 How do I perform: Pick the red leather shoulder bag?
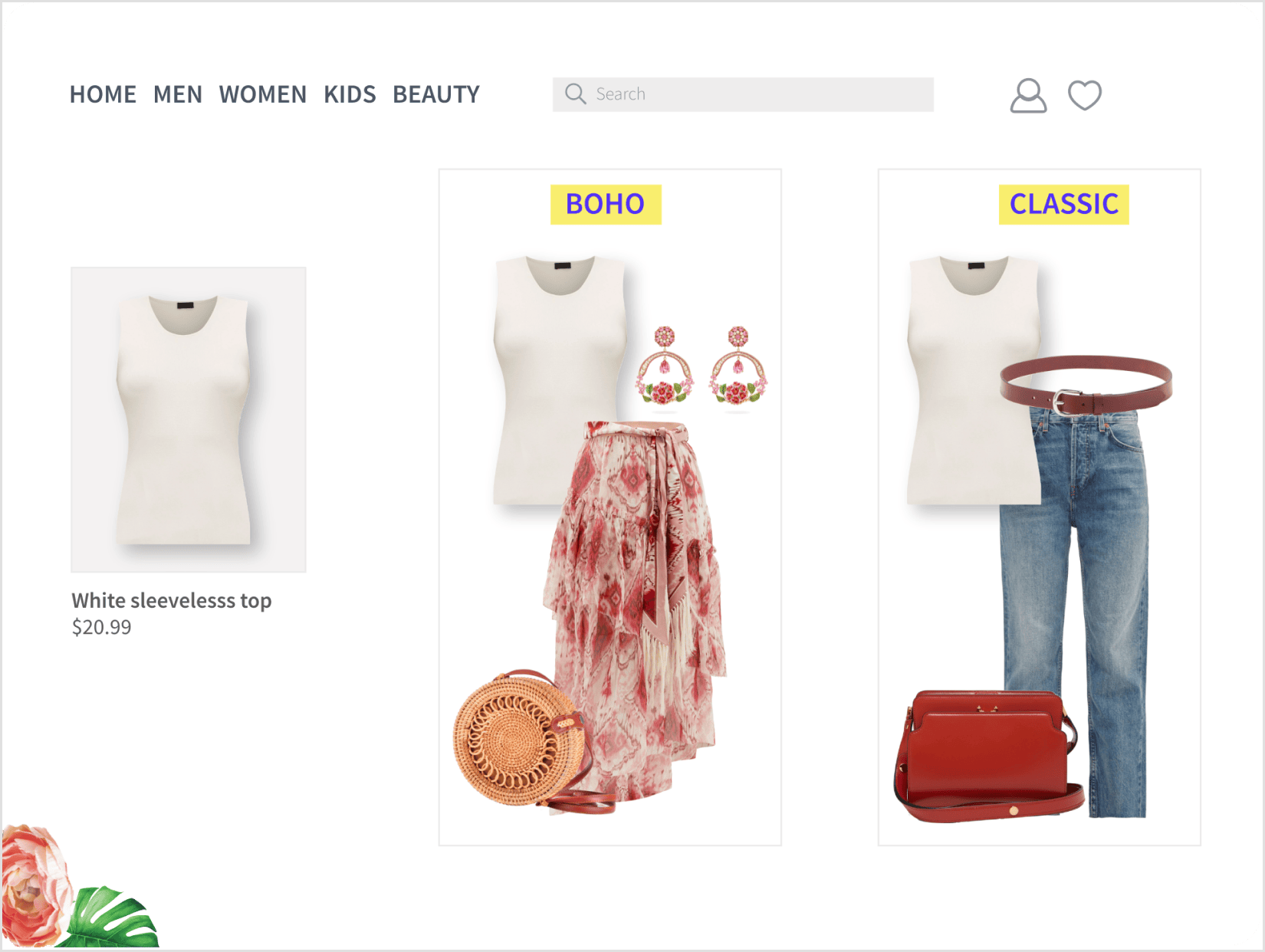(x=988, y=756)
